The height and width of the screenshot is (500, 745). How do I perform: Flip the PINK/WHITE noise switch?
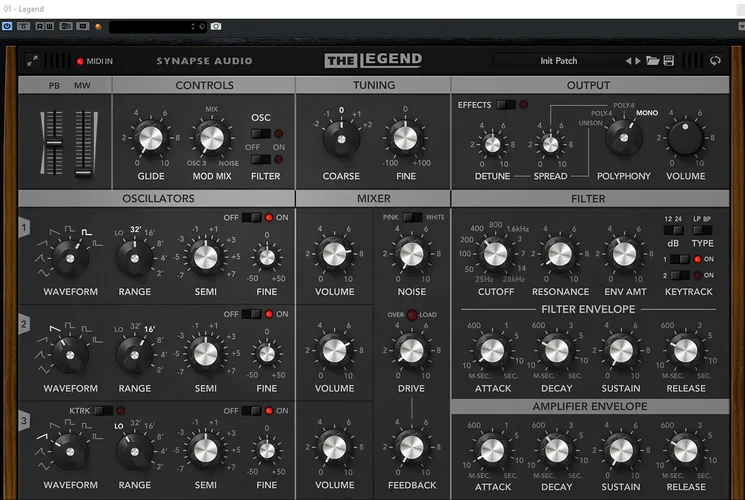[412, 217]
